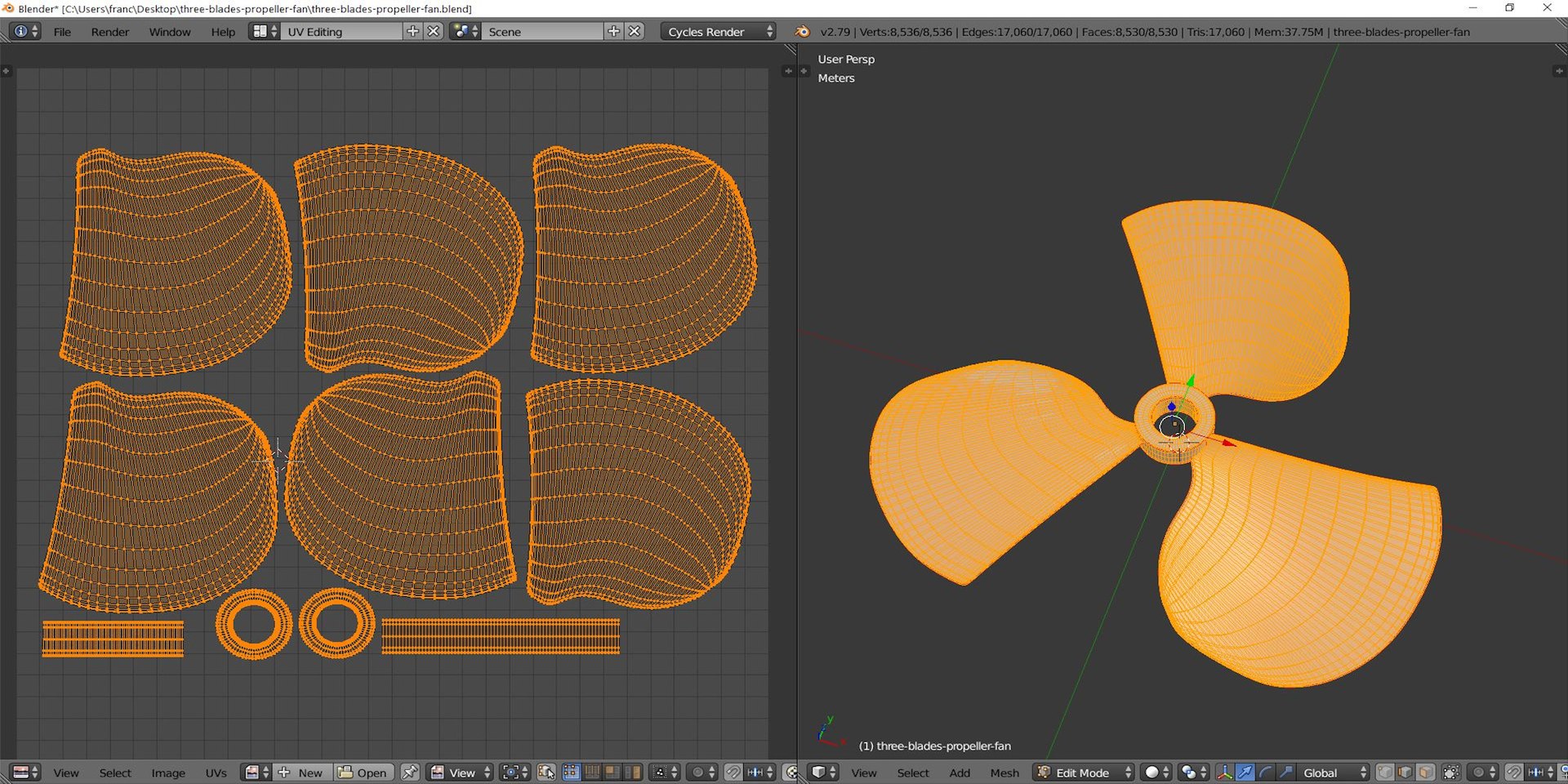Switch to face select mode in 3D view
This screenshot has width=1568, height=784.
[1426, 773]
